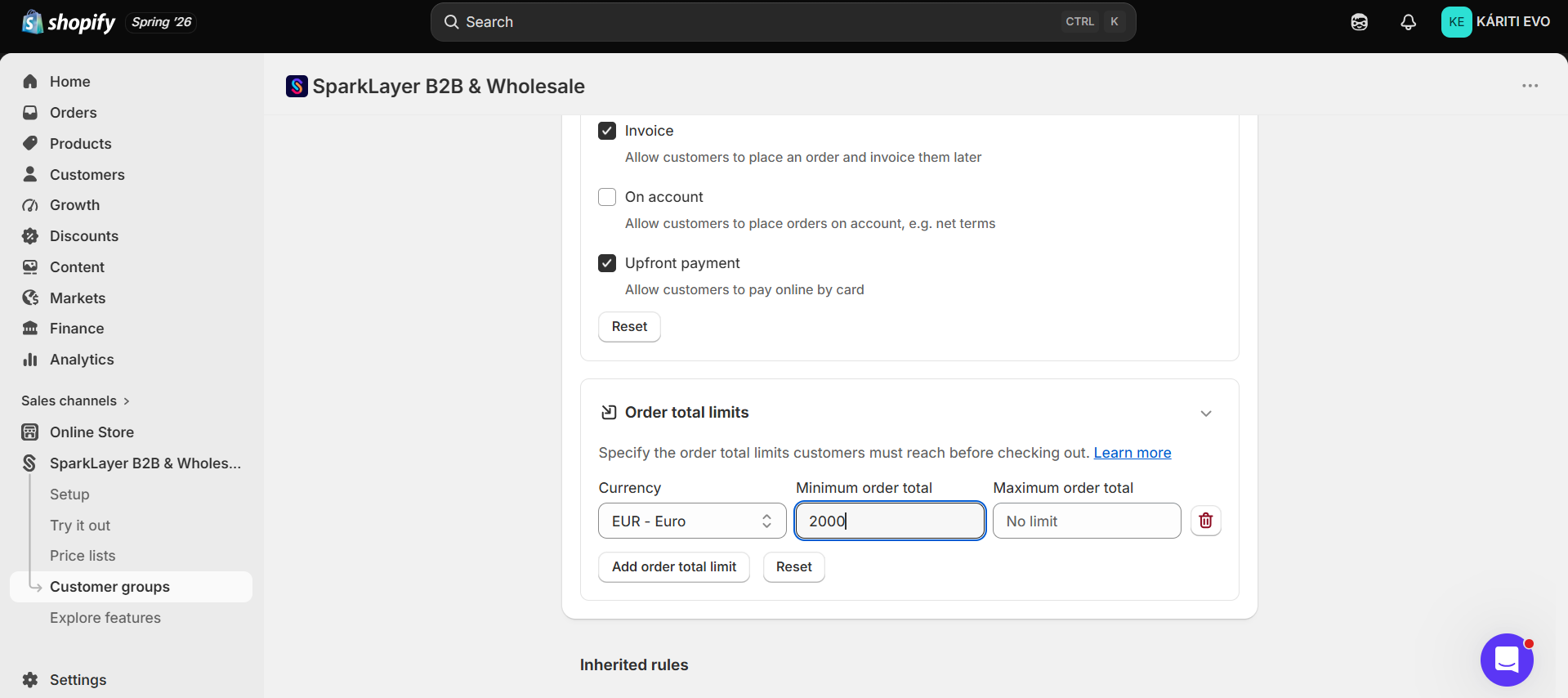Click the Inherited rules heading
The height and width of the screenshot is (698, 1568).
(x=634, y=665)
